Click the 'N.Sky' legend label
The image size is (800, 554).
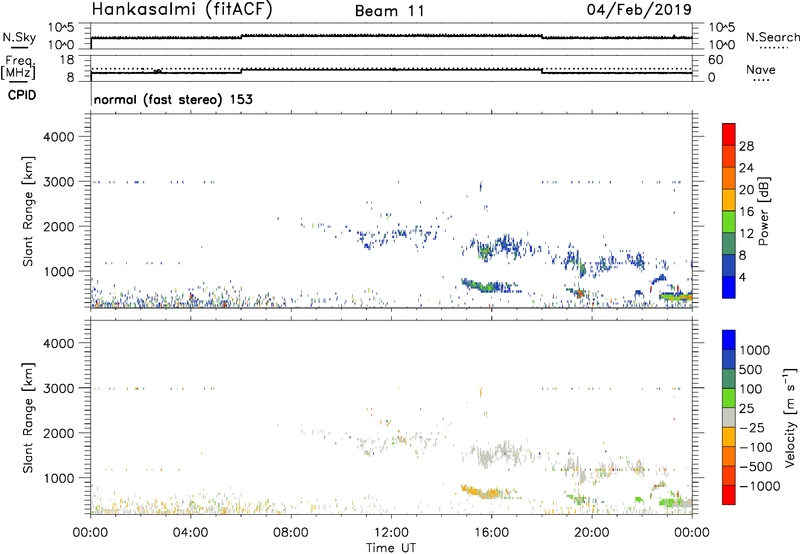coord(19,37)
